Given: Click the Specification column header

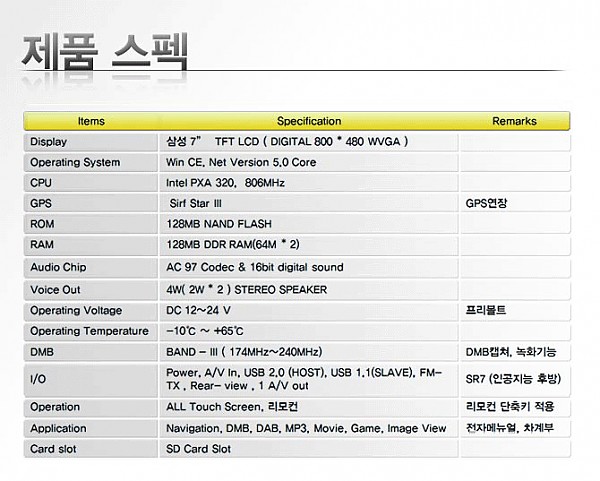Looking at the screenshot, I should [309, 121].
